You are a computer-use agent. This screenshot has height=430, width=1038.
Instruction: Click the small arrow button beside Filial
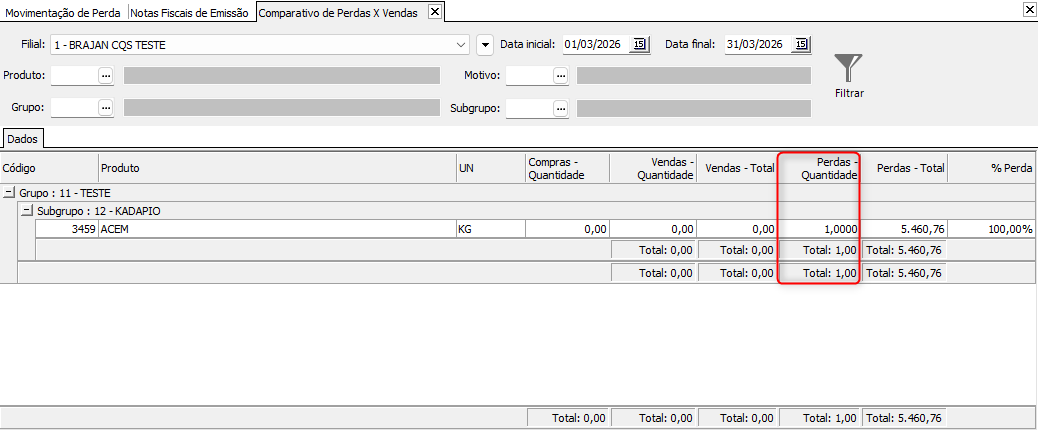coord(485,45)
